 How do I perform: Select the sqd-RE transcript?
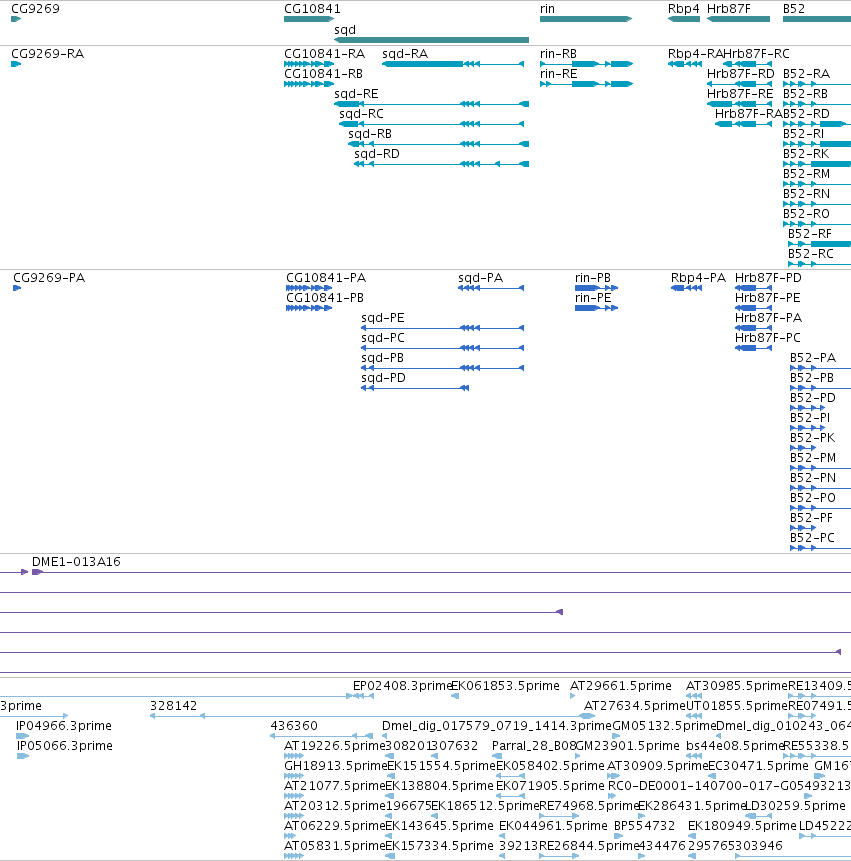pyautogui.click(x=431, y=104)
